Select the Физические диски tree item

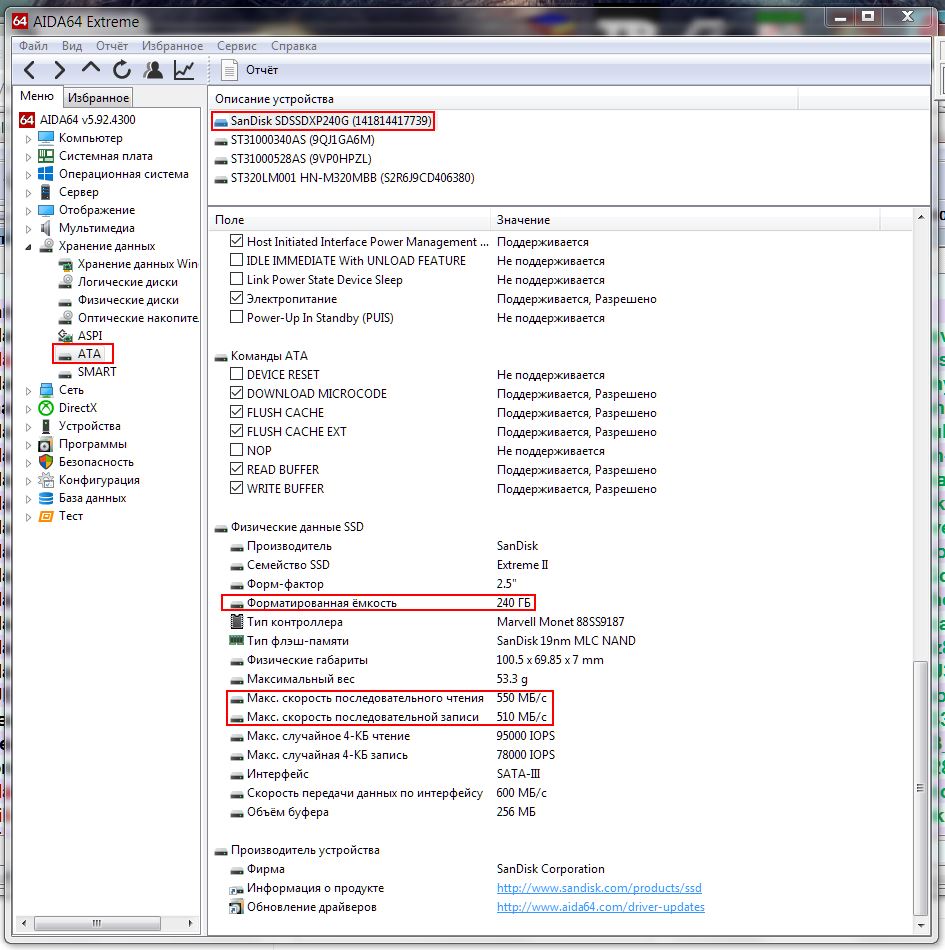click(x=128, y=300)
